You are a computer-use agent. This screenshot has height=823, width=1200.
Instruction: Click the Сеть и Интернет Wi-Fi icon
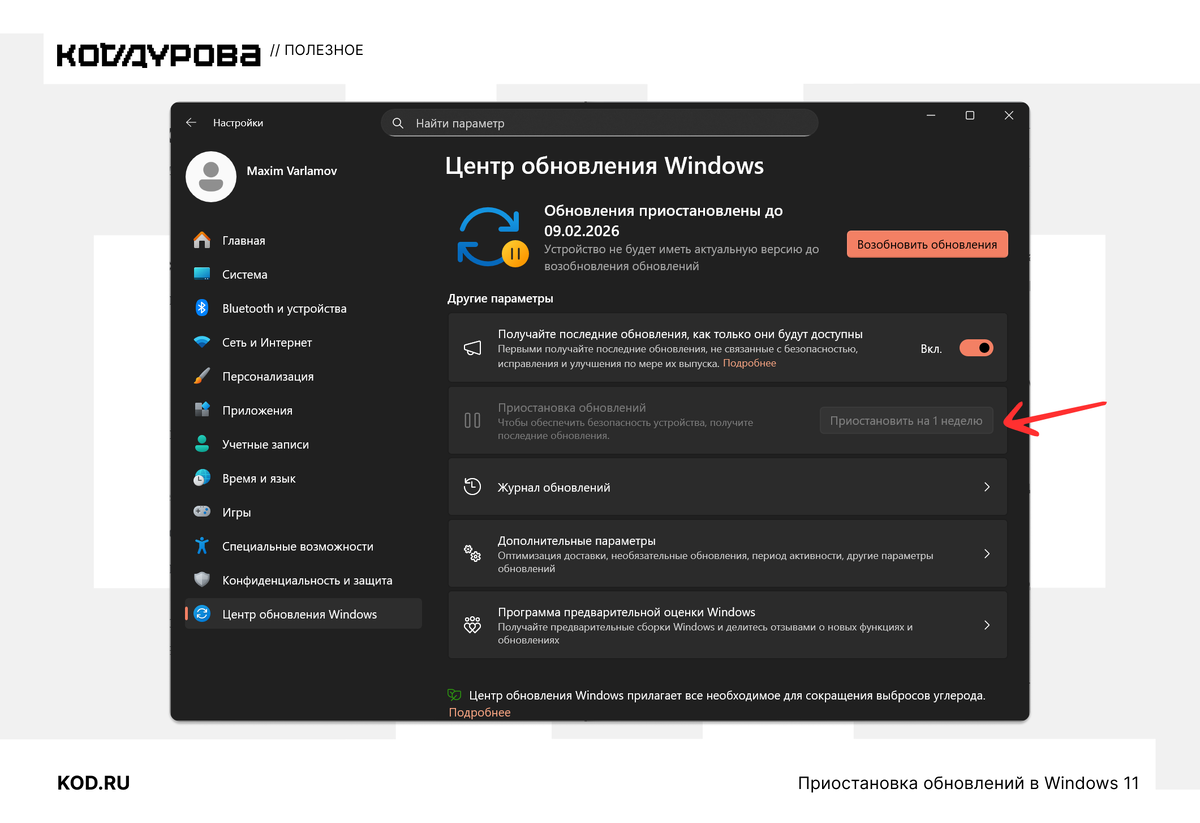202,343
